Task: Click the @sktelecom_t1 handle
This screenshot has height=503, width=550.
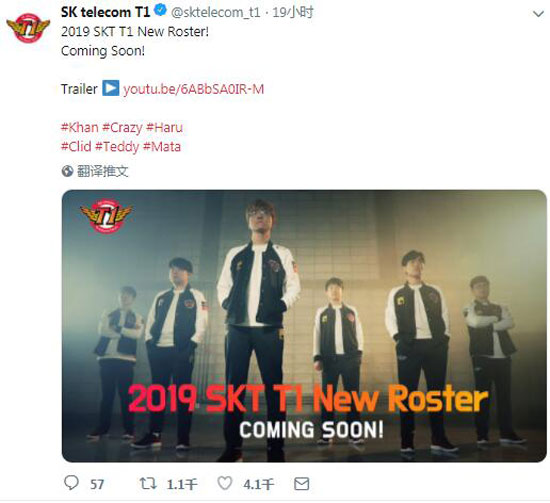Action: (216, 13)
